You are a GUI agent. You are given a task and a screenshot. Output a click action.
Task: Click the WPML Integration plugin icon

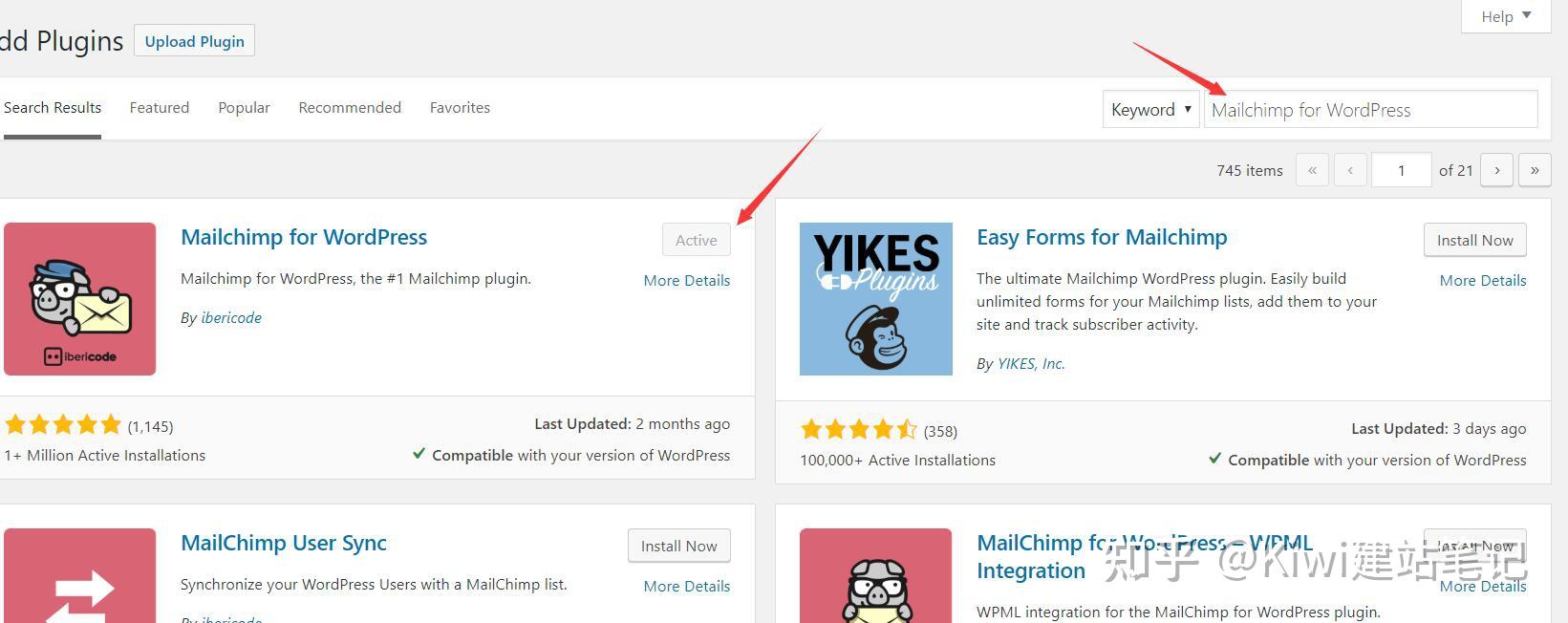coord(875,575)
